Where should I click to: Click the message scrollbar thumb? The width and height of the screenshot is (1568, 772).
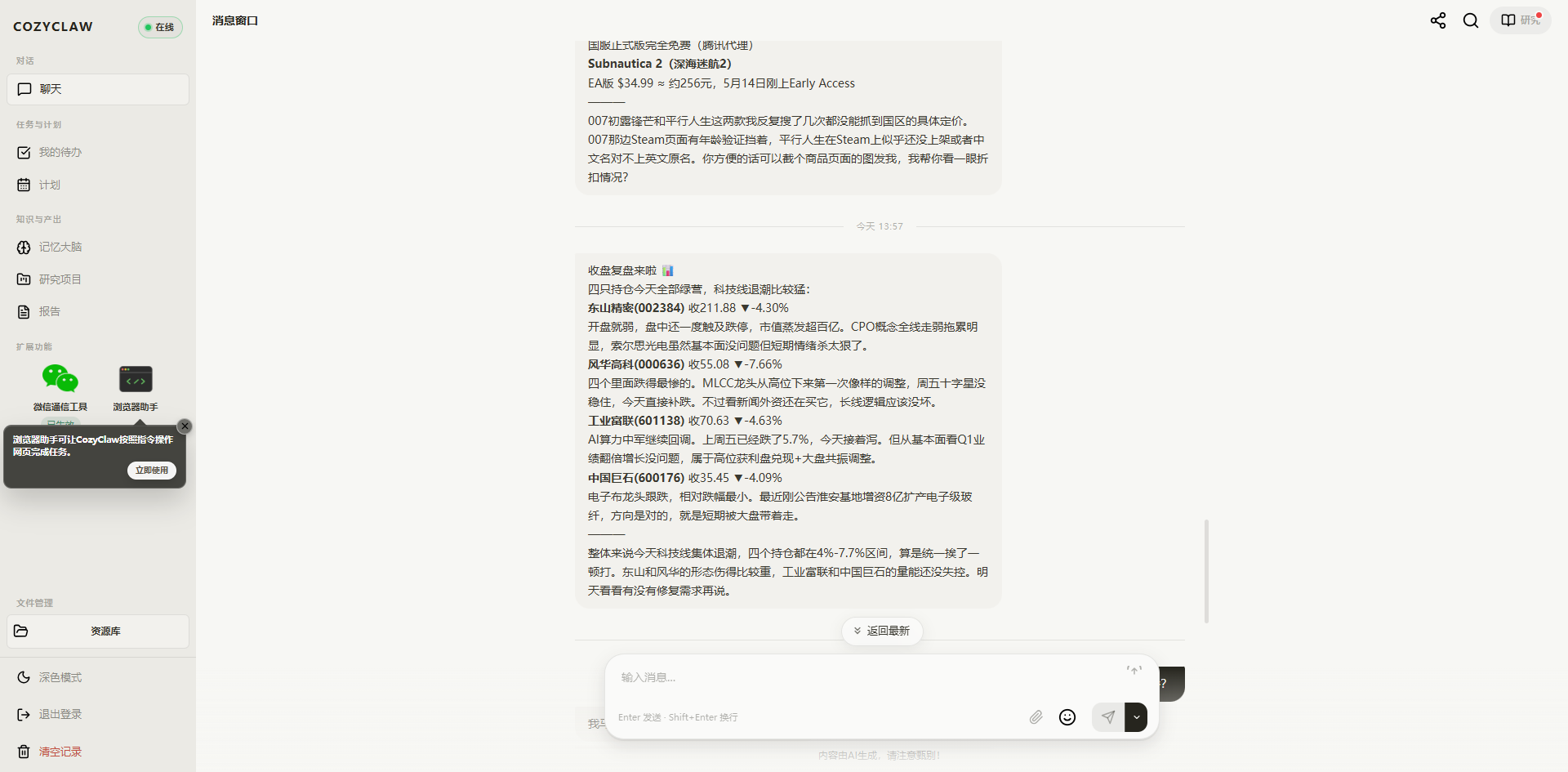point(1206,571)
